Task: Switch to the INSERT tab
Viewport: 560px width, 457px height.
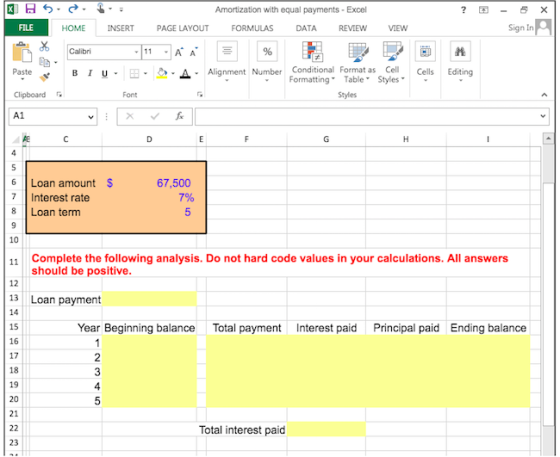Action: [x=121, y=28]
